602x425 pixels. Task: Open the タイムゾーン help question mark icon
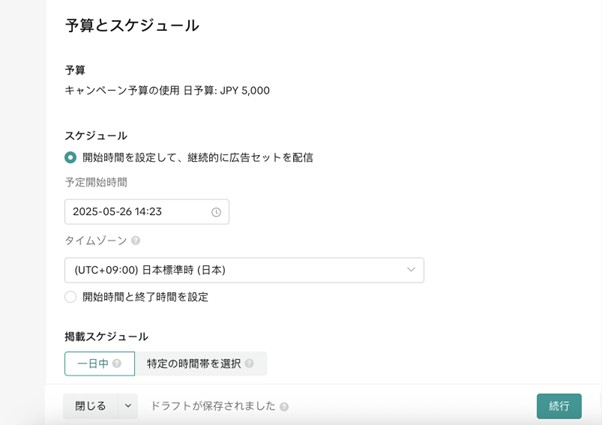136,241
